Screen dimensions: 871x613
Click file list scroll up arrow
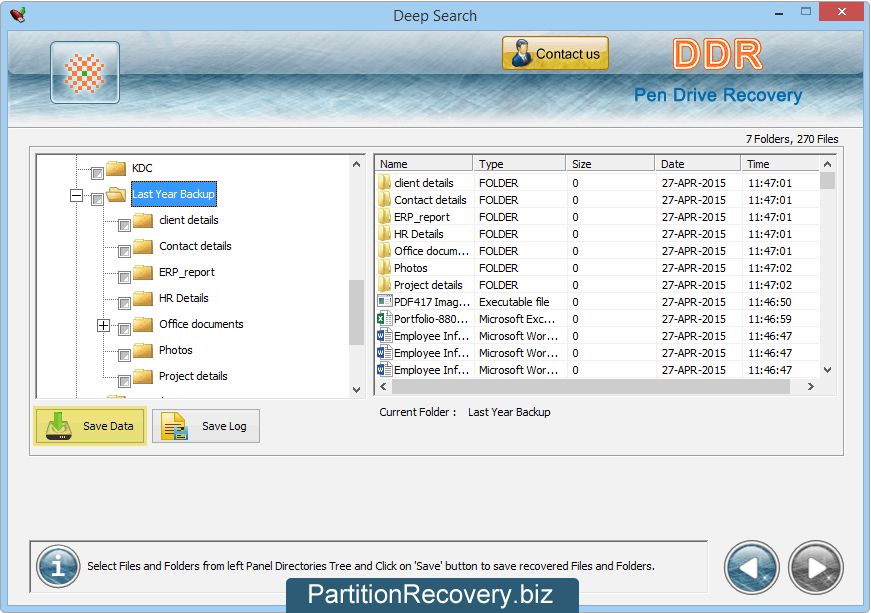827,164
